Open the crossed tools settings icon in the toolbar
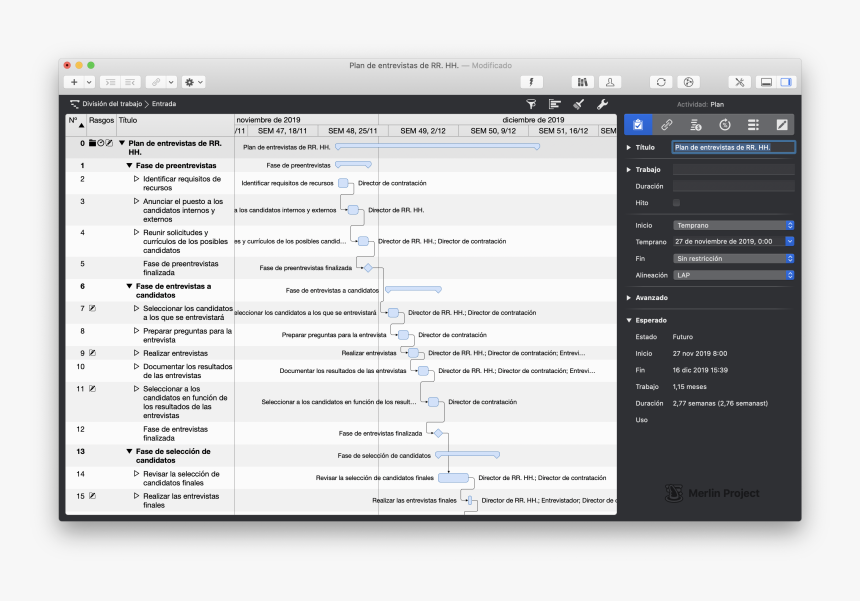The height and width of the screenshot is (601, 860). click(739, 82)
